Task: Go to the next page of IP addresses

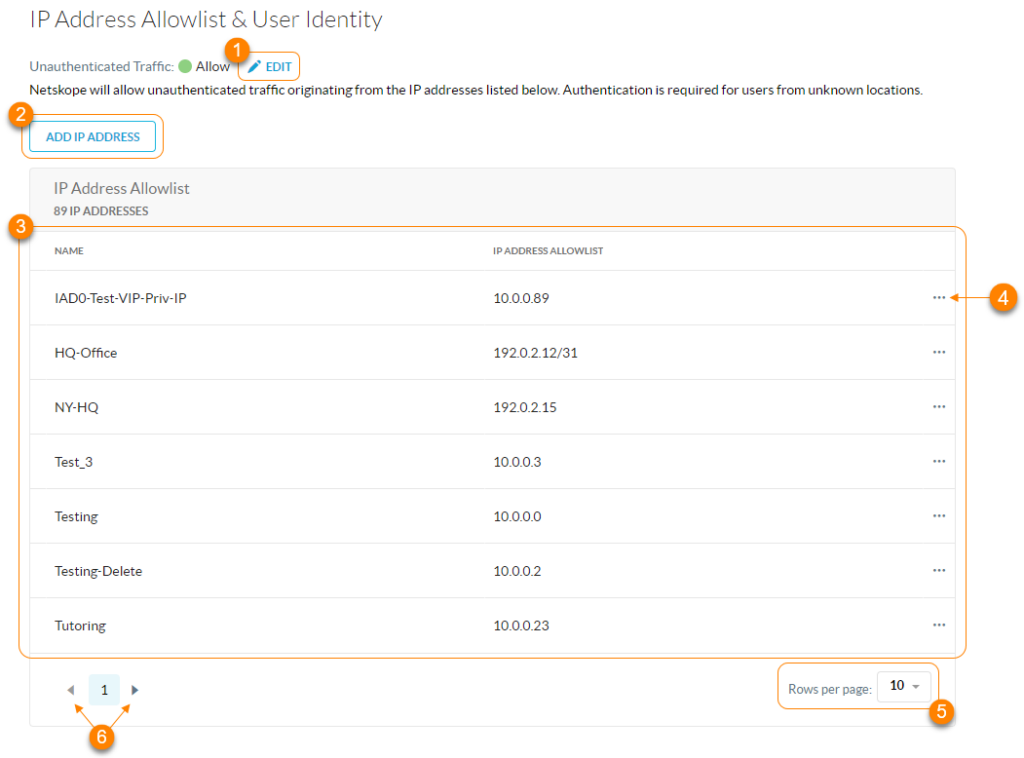Action: point(135,689)
